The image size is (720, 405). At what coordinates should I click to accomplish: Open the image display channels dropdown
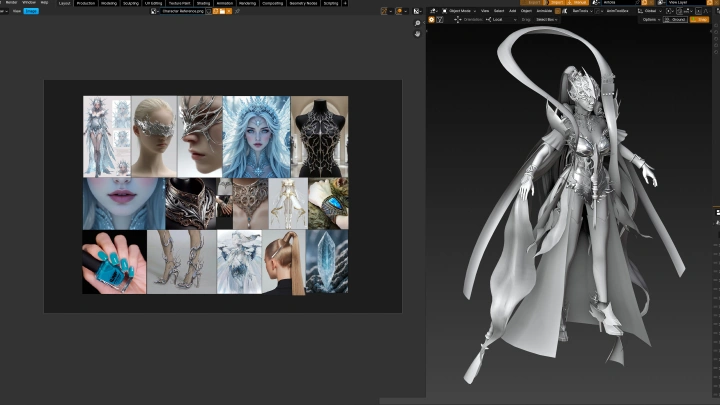(417, 11)
